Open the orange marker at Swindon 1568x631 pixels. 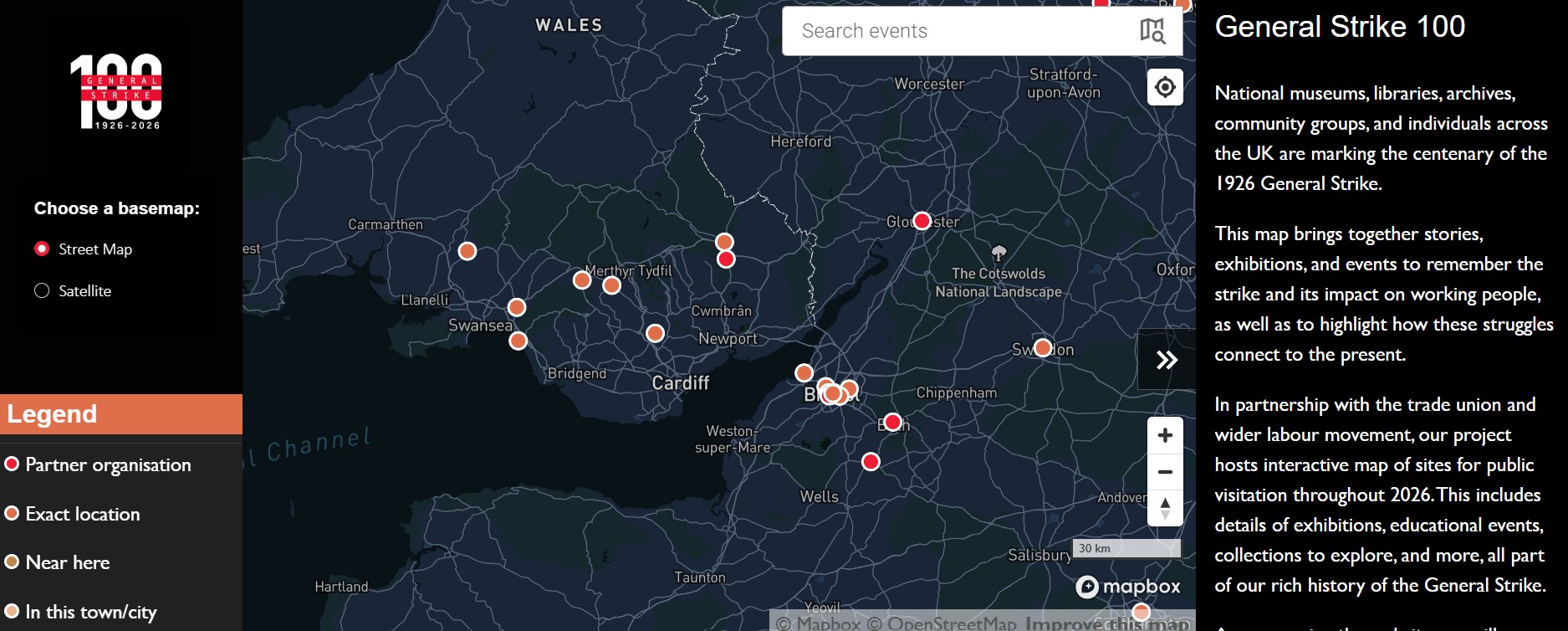[x=1042, y=348]
